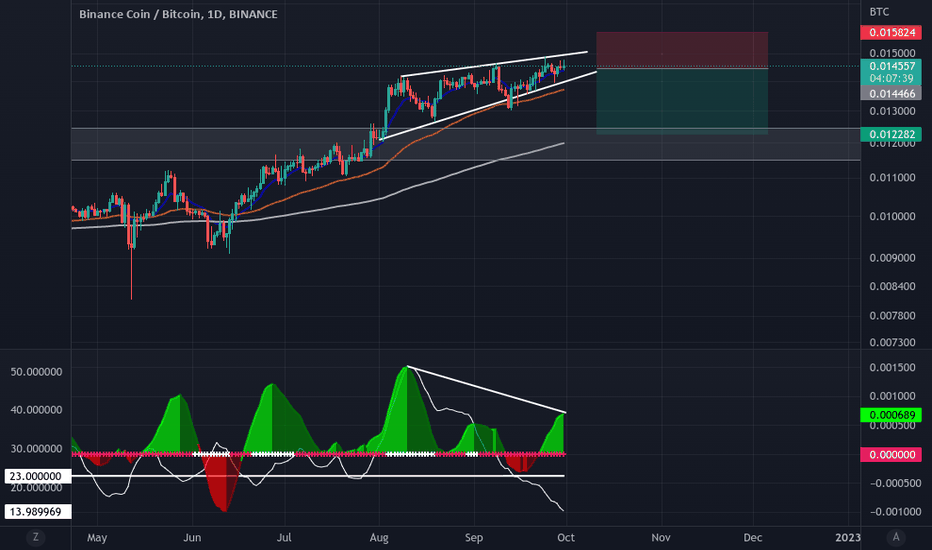Click the 13.989969 indicator value label
Image resolution: width=932 pixels, height=550 pixels.
37,511
